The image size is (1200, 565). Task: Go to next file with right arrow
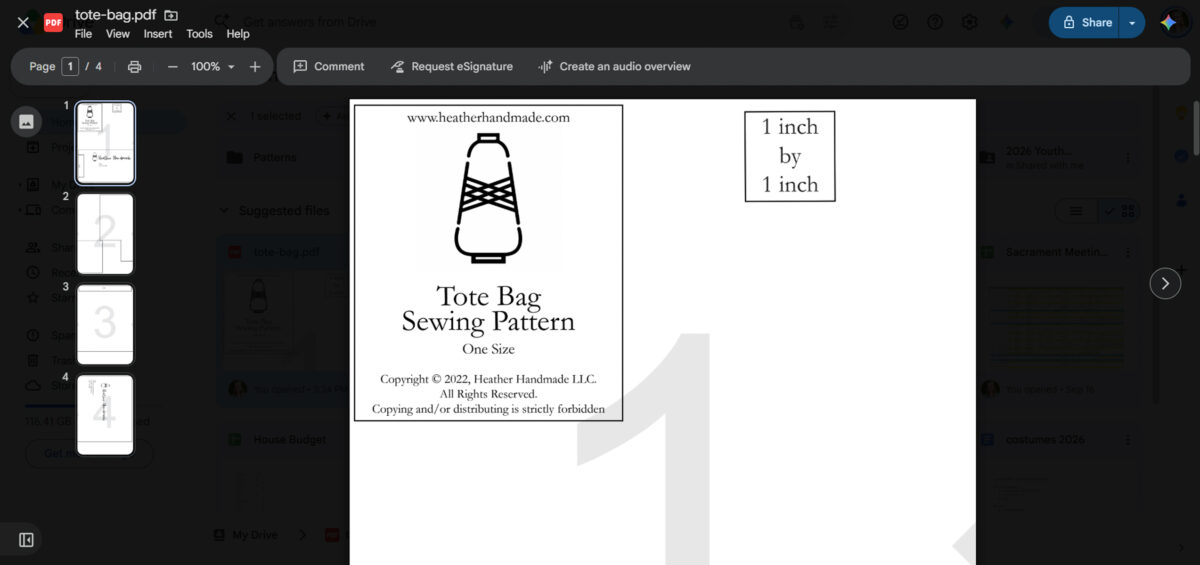pos(1165,283)
